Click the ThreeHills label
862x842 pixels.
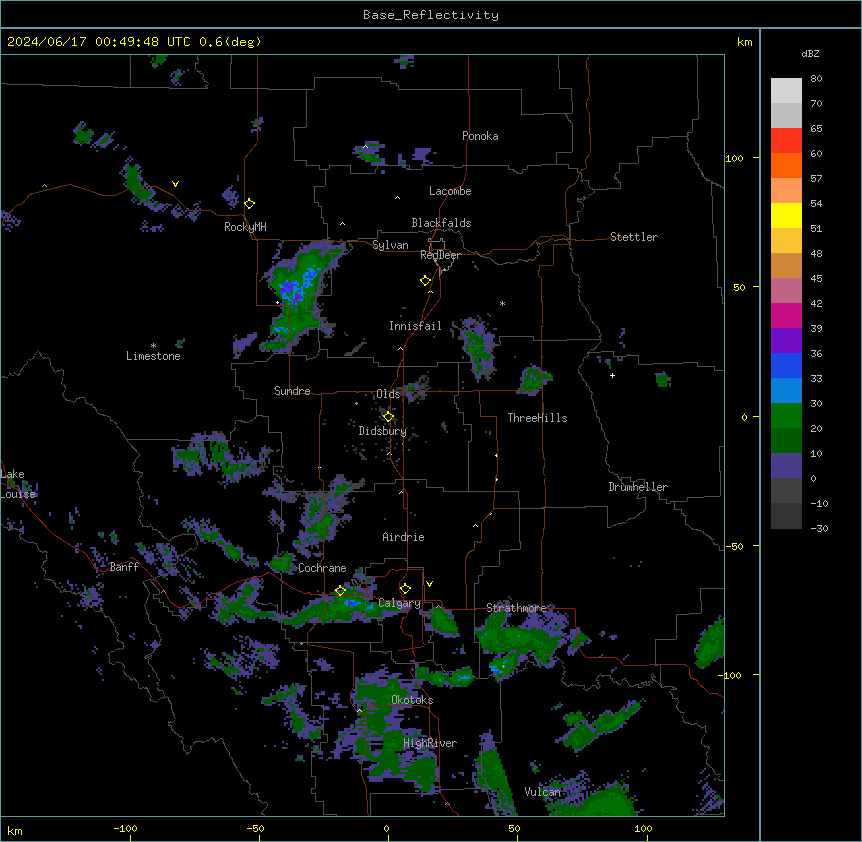537,418
